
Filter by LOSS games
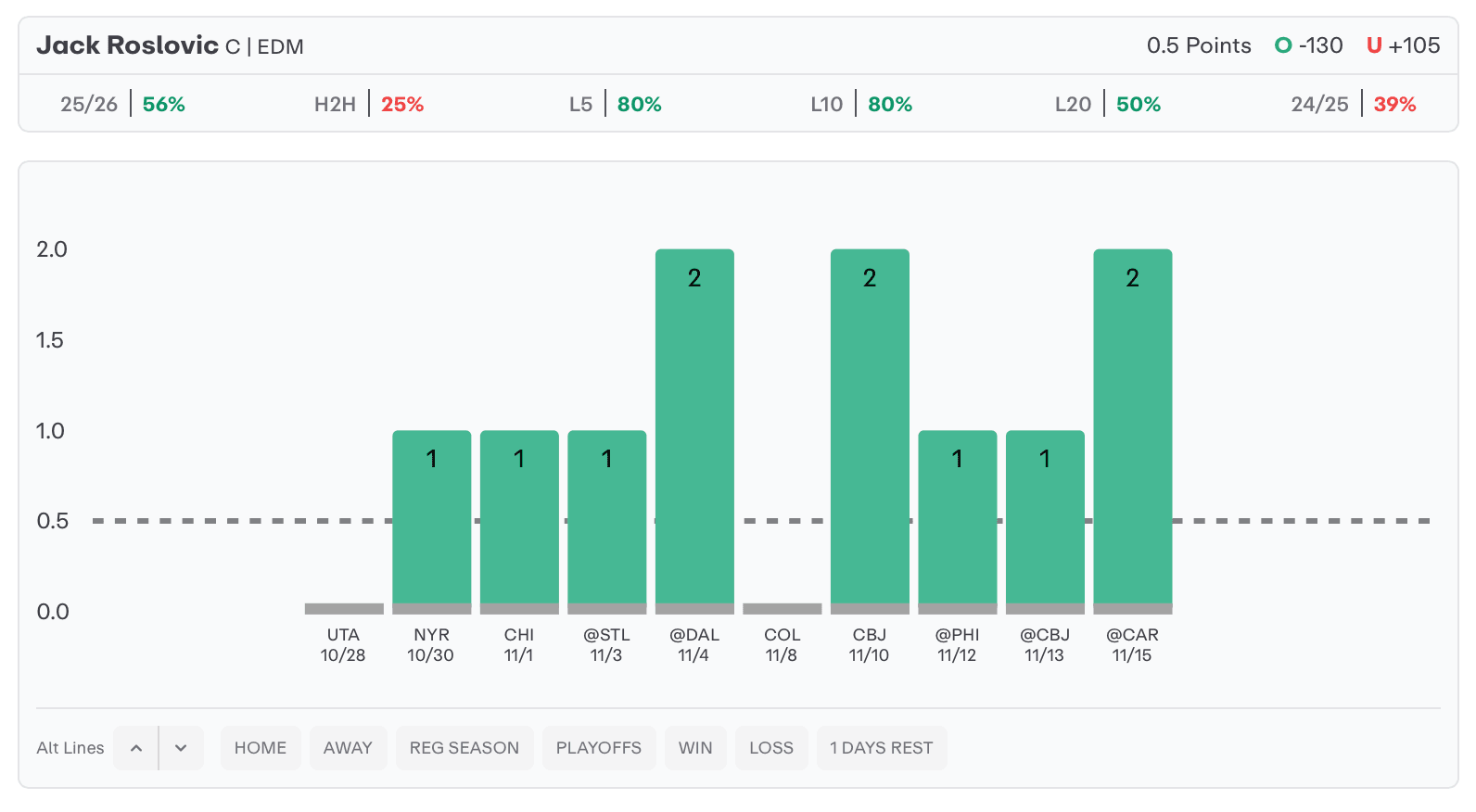pos(771,748)
